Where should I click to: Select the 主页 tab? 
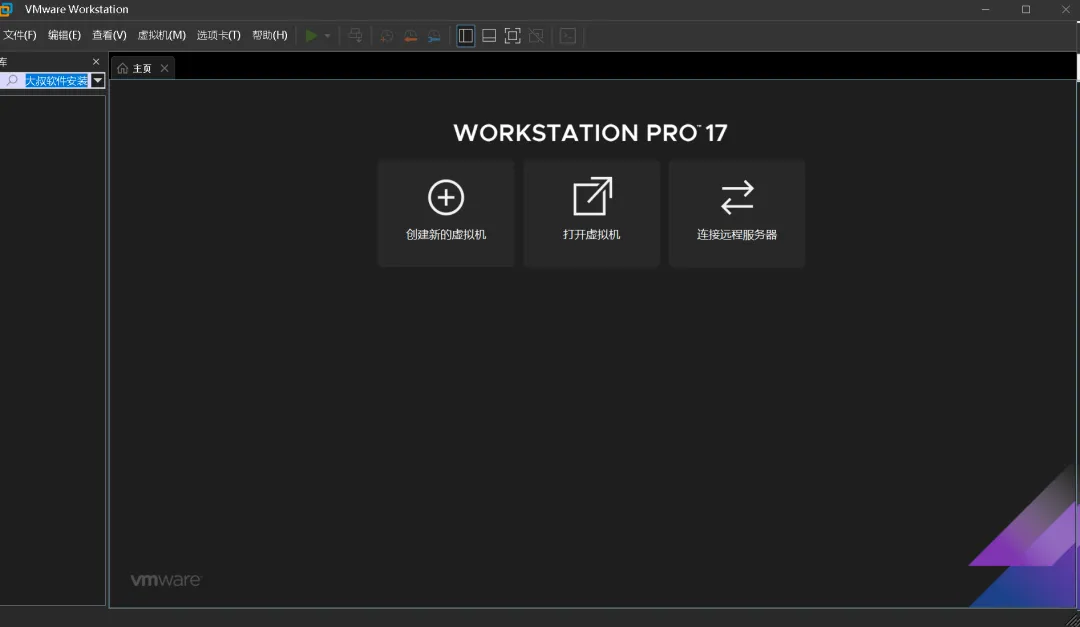pos(143,68)
